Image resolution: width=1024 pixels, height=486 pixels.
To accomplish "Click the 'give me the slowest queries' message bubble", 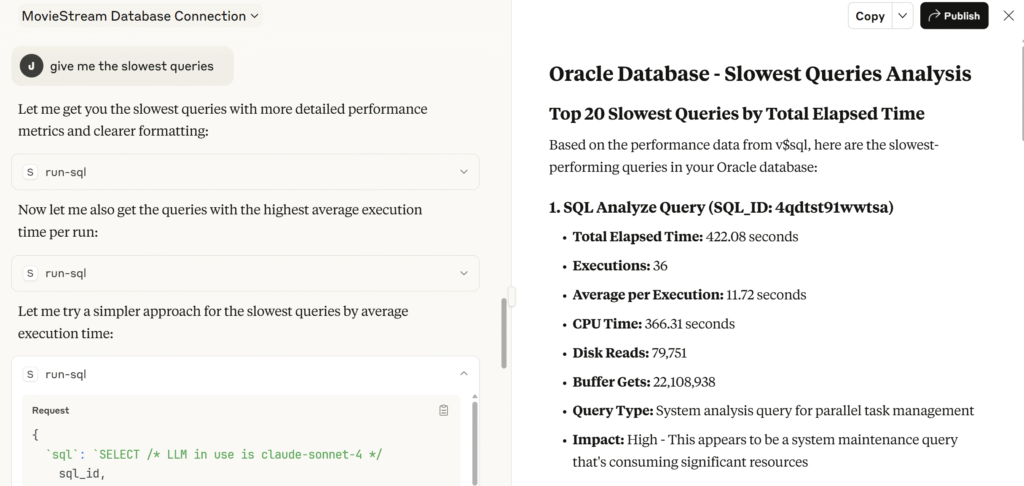I will (131, 66).
